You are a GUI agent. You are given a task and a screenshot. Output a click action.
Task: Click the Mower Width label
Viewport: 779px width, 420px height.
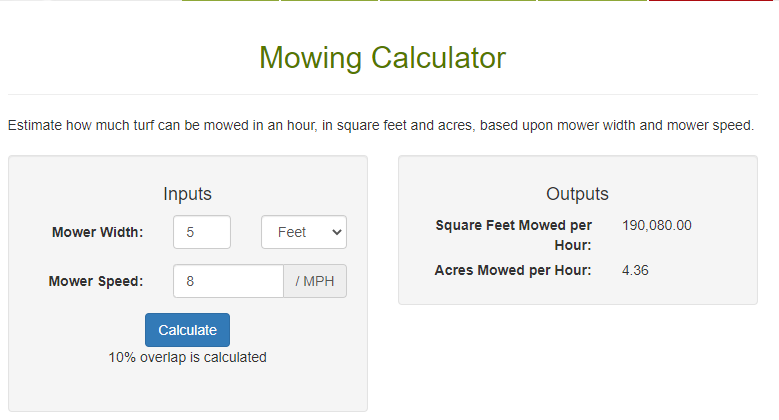coord(98,232)
